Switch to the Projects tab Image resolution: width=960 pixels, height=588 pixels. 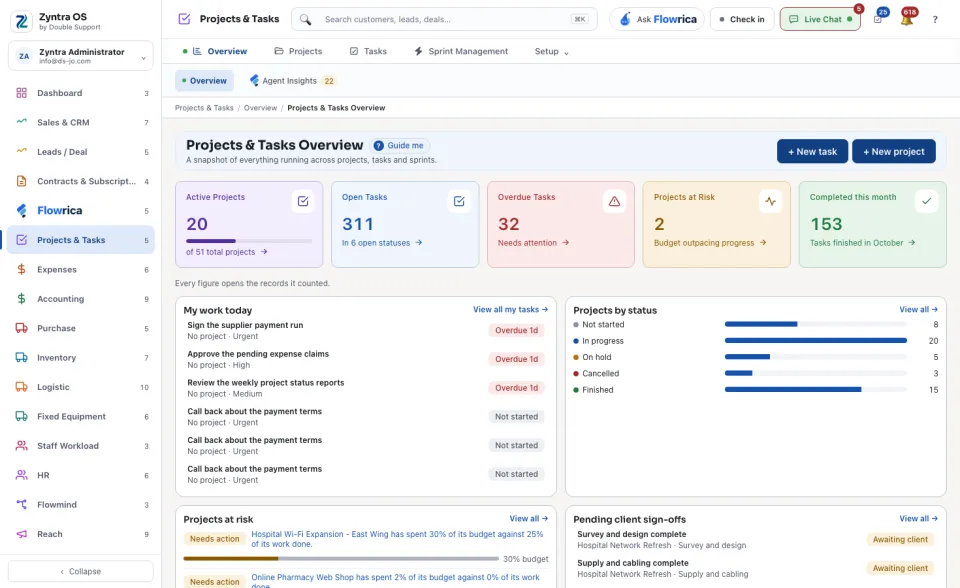coord(298,51)
